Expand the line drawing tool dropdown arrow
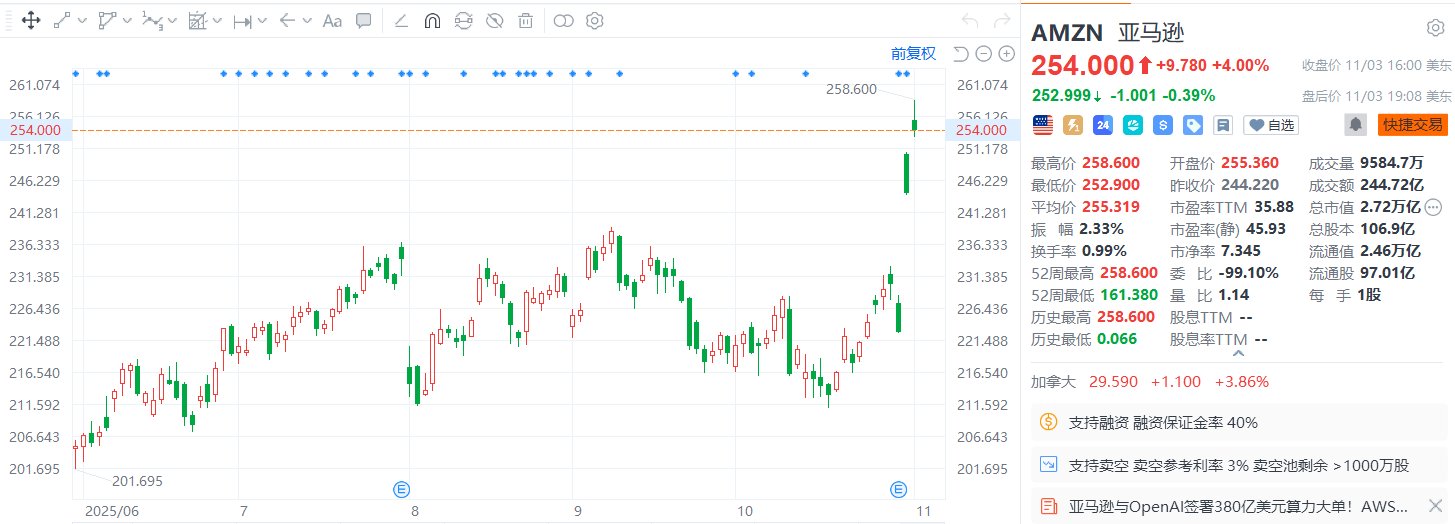Image resolution: width=1455 pixels, height=524 pixels. 82,20
